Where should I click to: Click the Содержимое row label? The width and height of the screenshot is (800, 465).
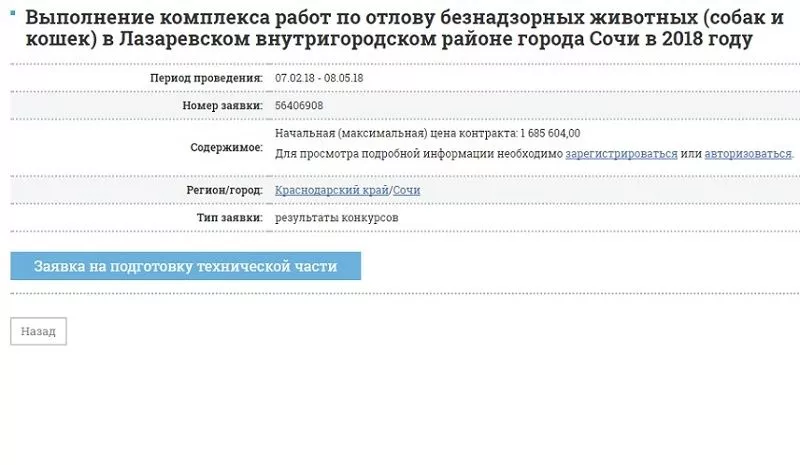click(226, 147)
